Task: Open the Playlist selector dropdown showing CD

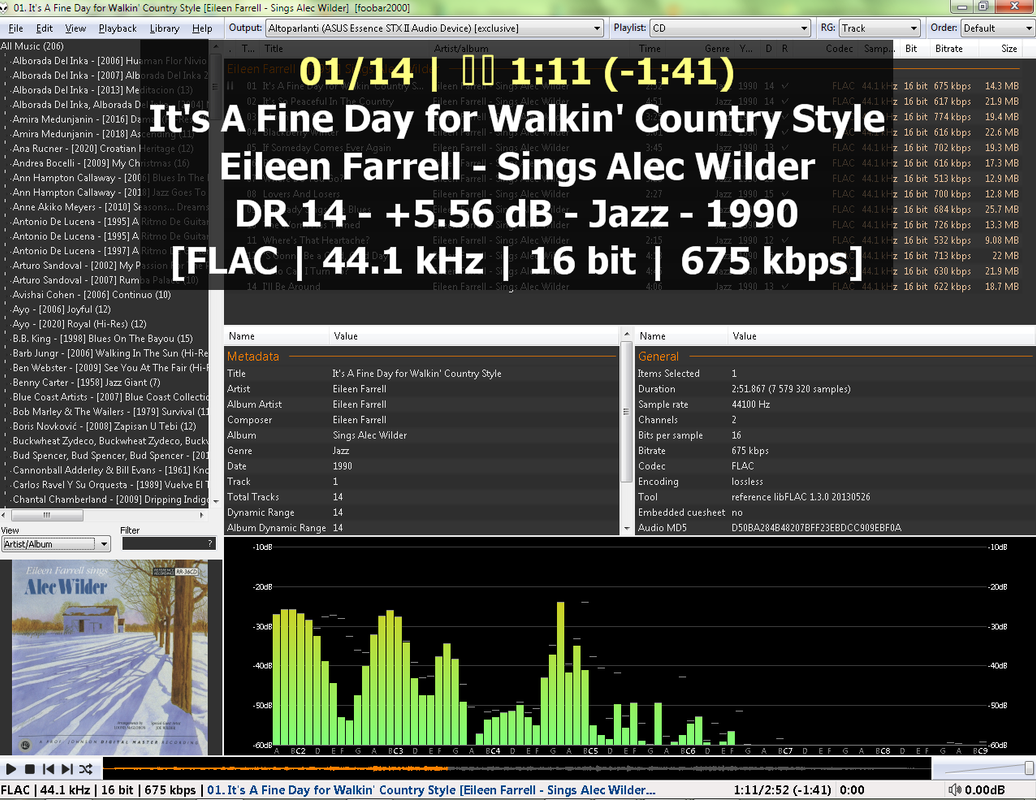Action: [x=730, y=28]
